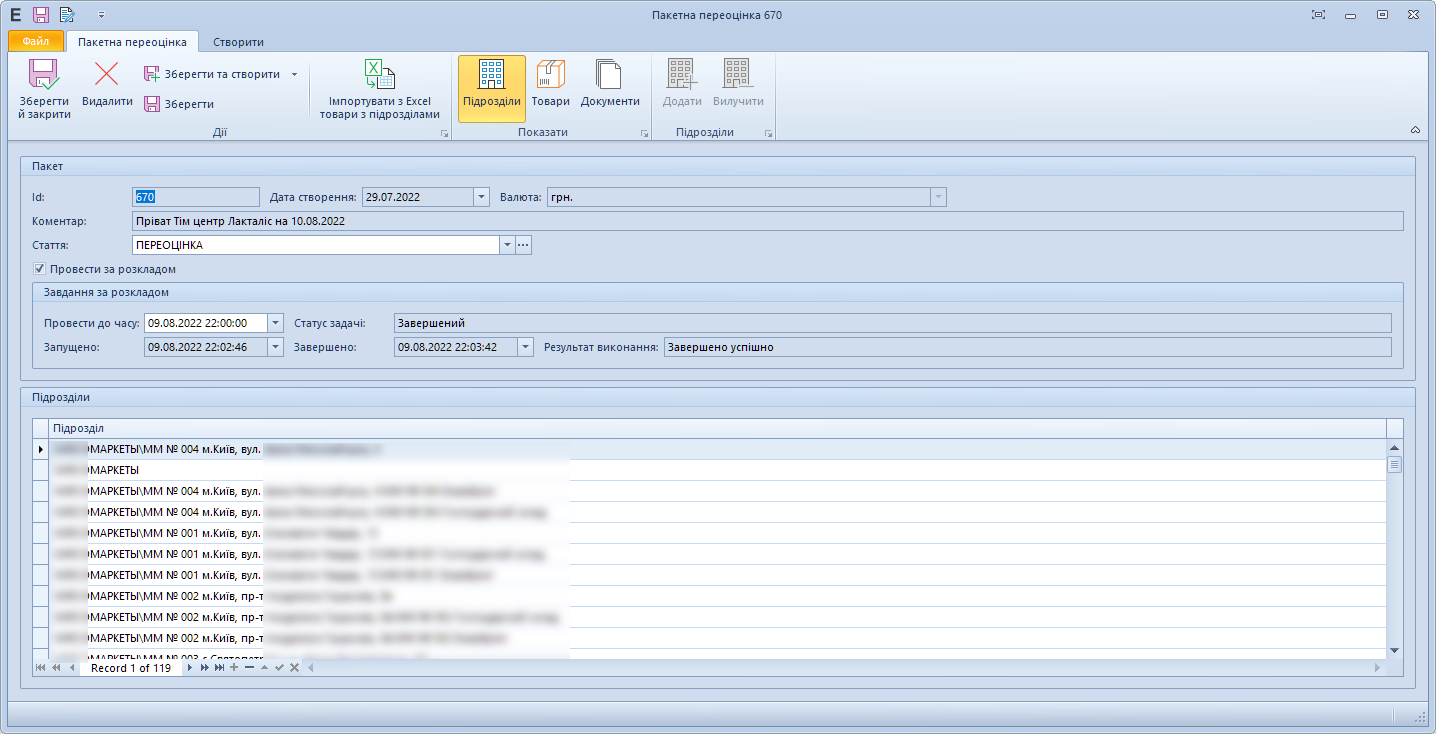The height and width of the screenshot is (734, 1436).
Task: Open the Показати group dialog launcher
Action: click(x=644, y=133)
